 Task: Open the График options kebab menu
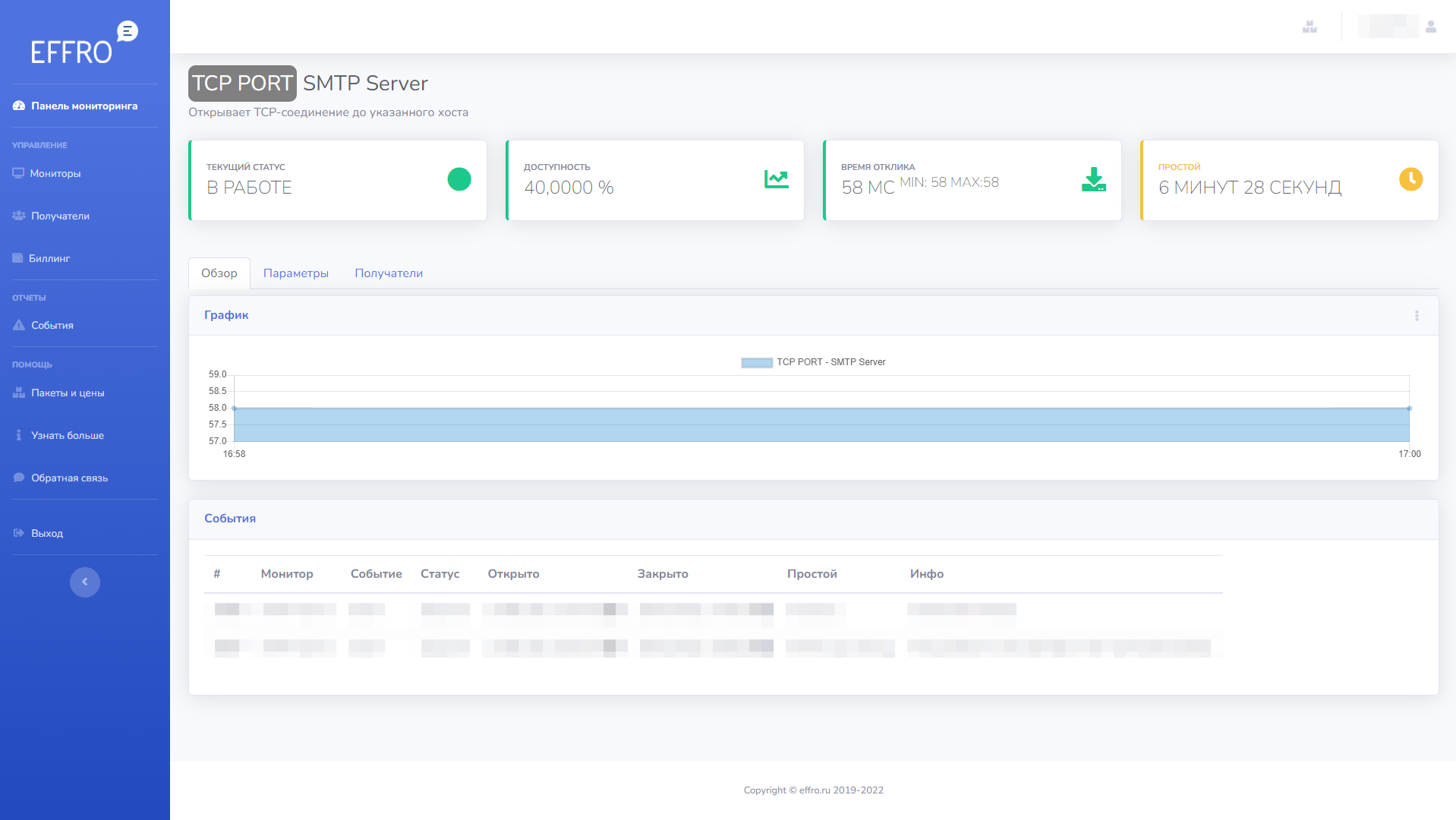(1417, 315)
